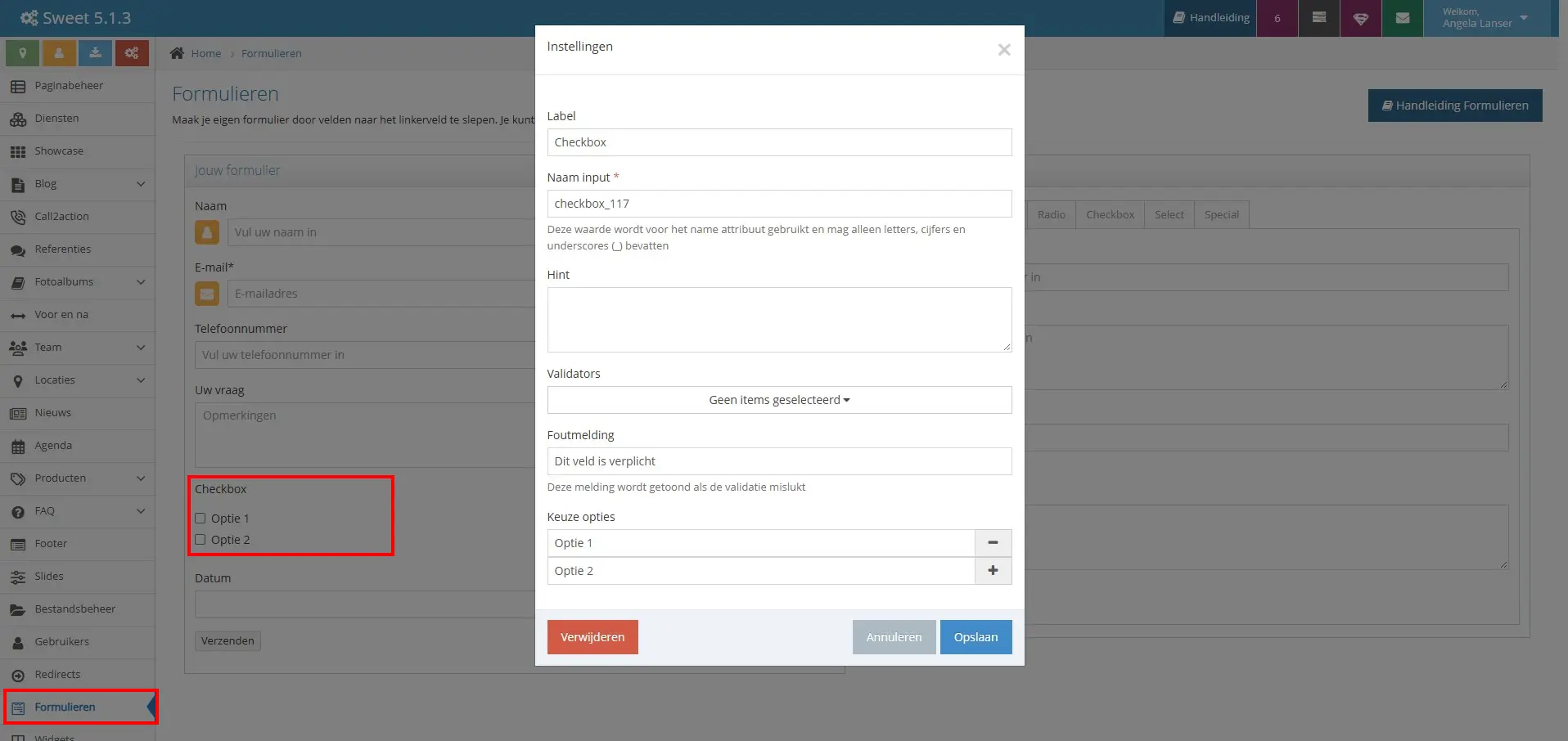Click the red Verwijderen button
1568x741 pixels.
[x=593, y=637]
